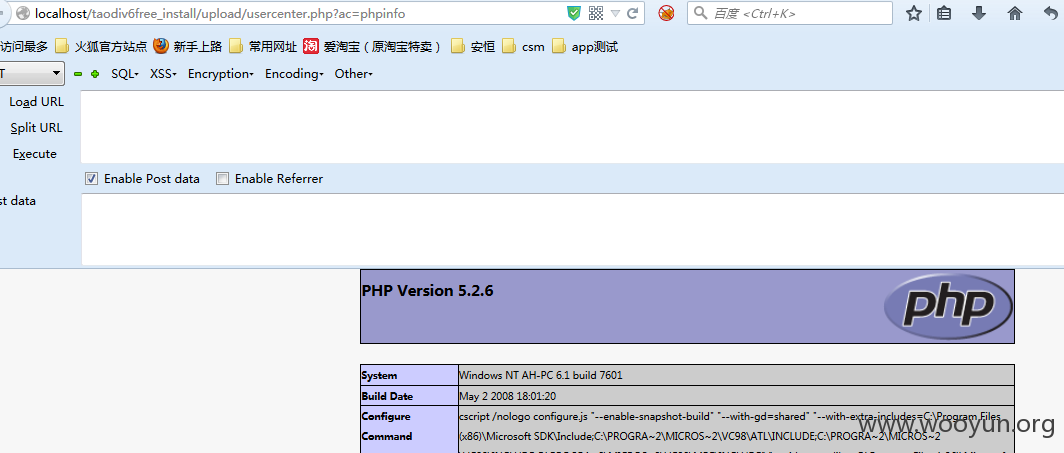Click the back/undo arrow icon at far right
Image resolution: width=1064 pixels, height=453 pixels.
[x=1051, y=13]
